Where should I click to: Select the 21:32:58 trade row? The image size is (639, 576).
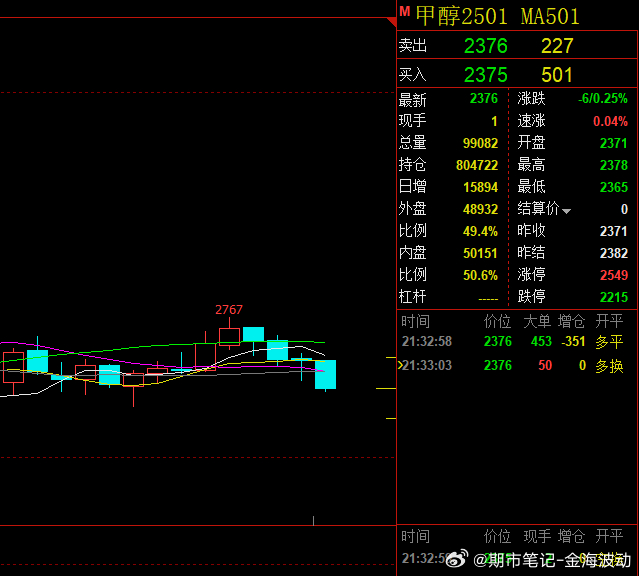point(515,342)
